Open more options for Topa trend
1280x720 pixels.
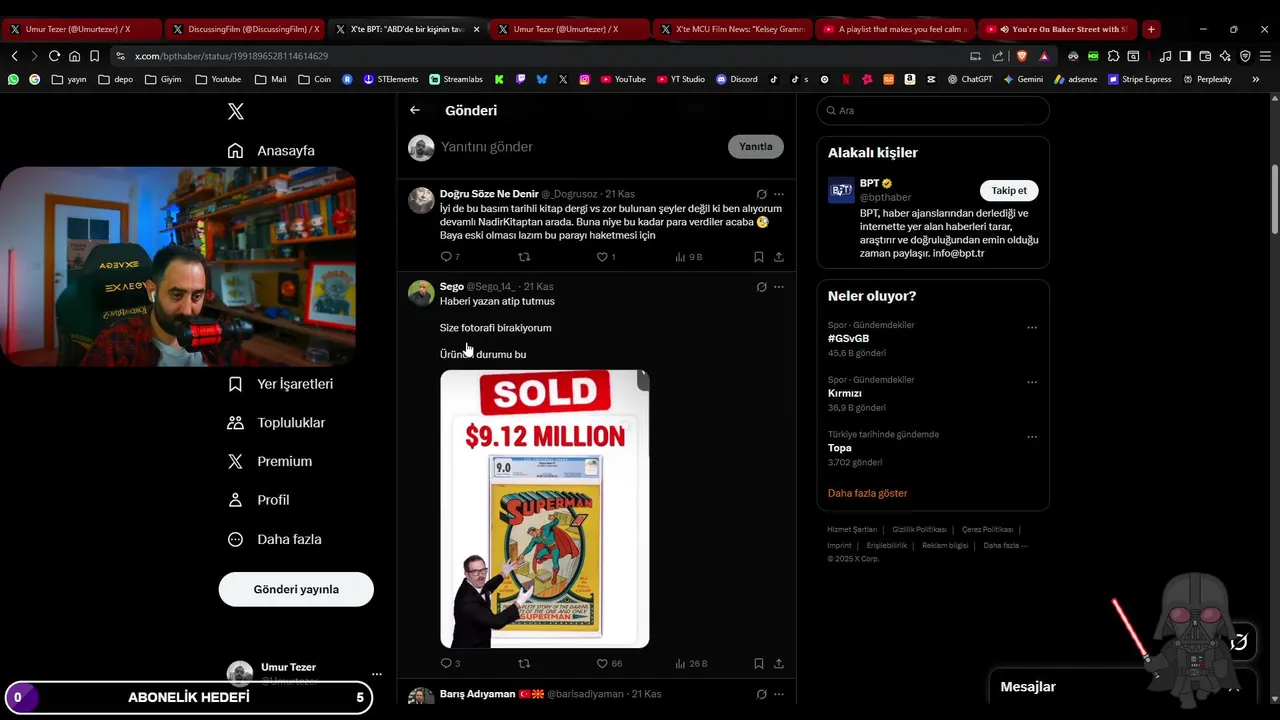pos(1032,437)
